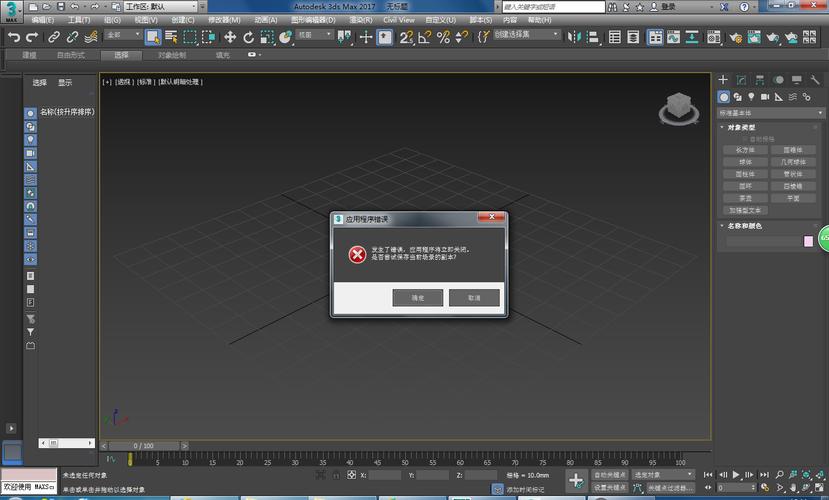Click the object name input field
This screenshot has height=500, width=829.
pos(763,241)
